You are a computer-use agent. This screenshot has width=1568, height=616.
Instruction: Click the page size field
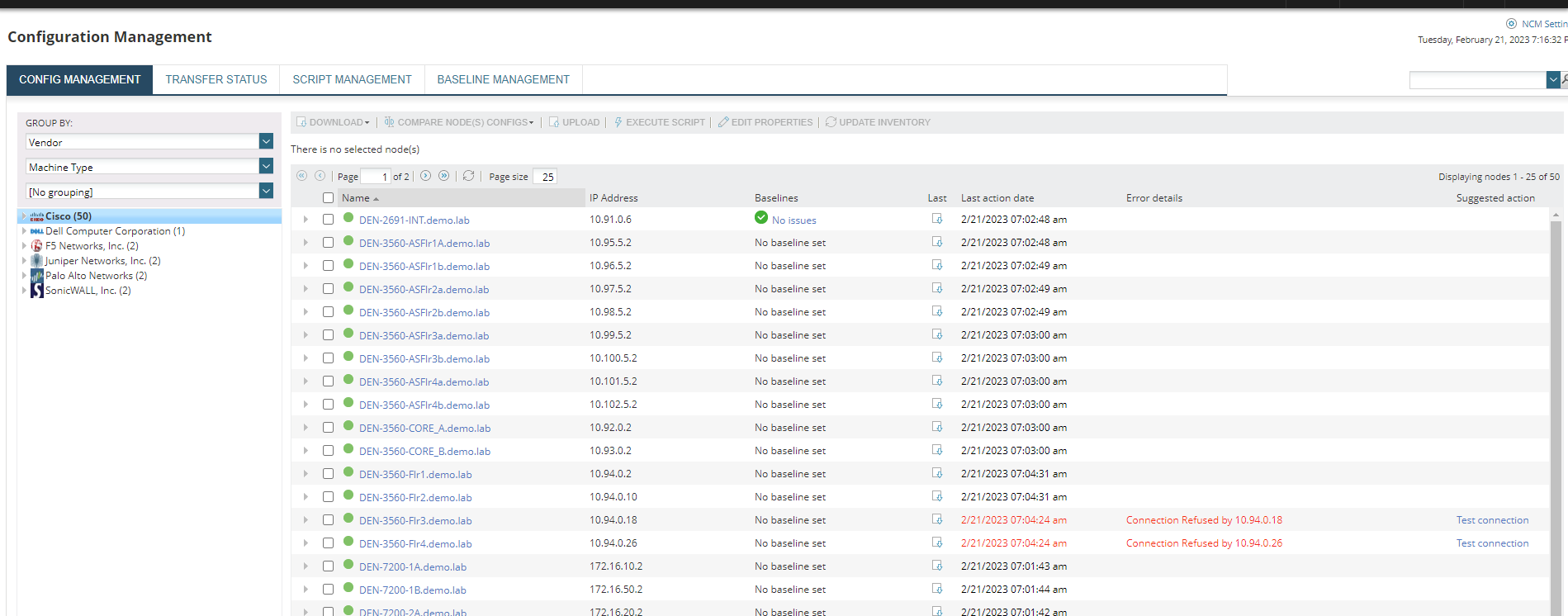(x=545, y=177)
